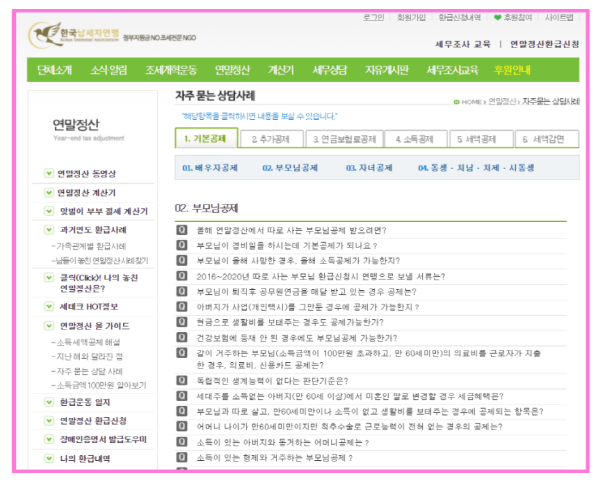Open 자유게시판 menu
600x482 pixels.
click(386, 70)
